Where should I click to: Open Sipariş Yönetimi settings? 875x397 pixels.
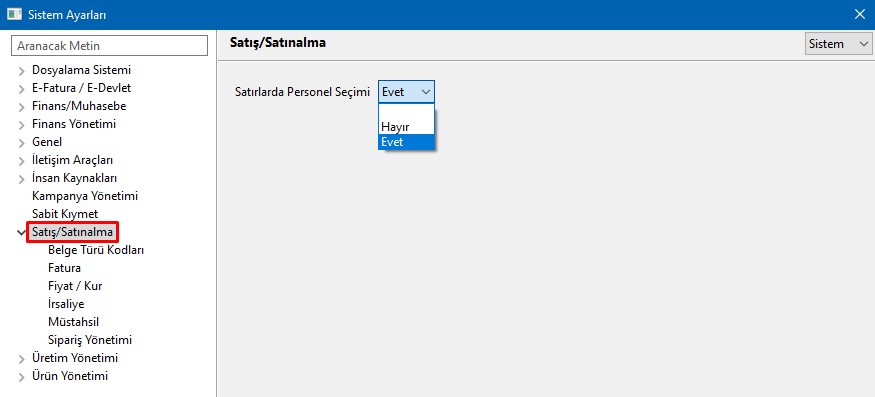[x=90, y=340]
